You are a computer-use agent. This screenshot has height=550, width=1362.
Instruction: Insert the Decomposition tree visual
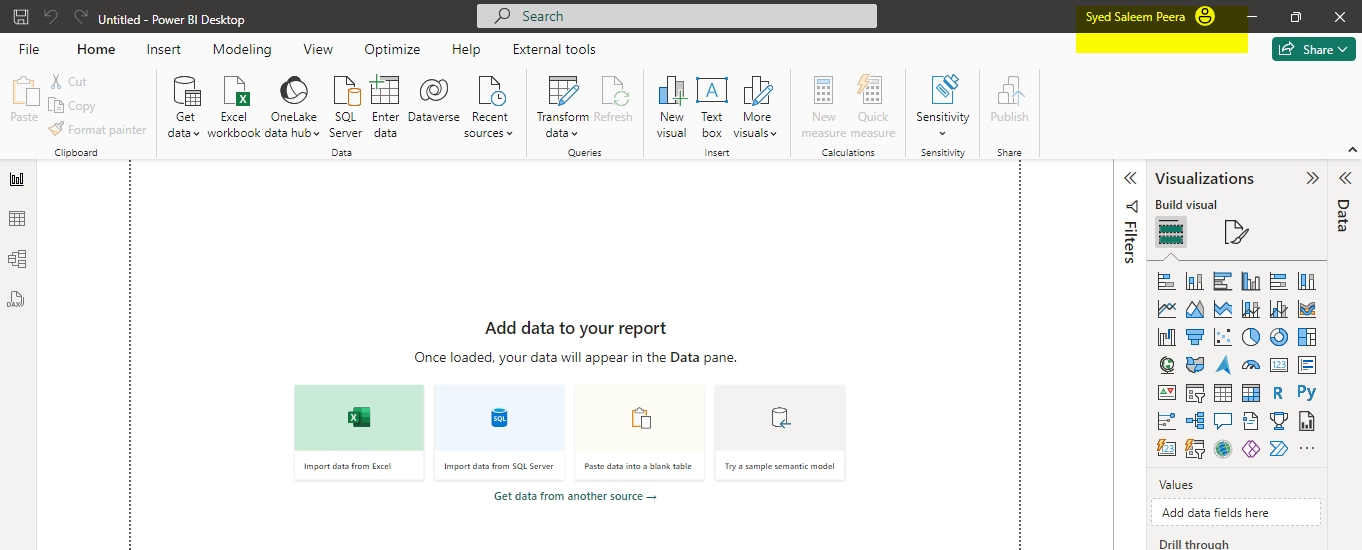click(x=1194, y=421)
